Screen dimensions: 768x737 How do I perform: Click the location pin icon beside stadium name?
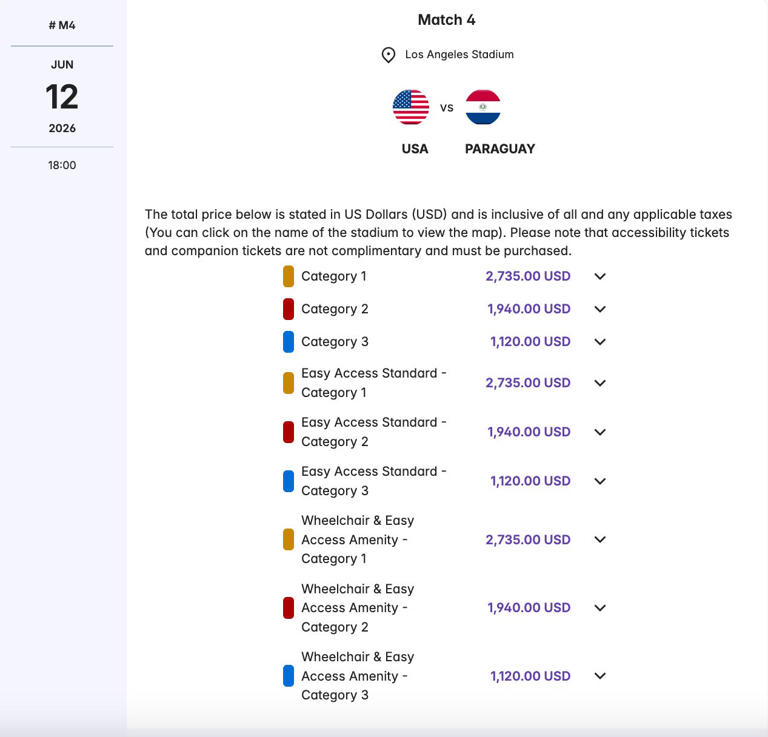pyautogui.click(x=389, y=55)
